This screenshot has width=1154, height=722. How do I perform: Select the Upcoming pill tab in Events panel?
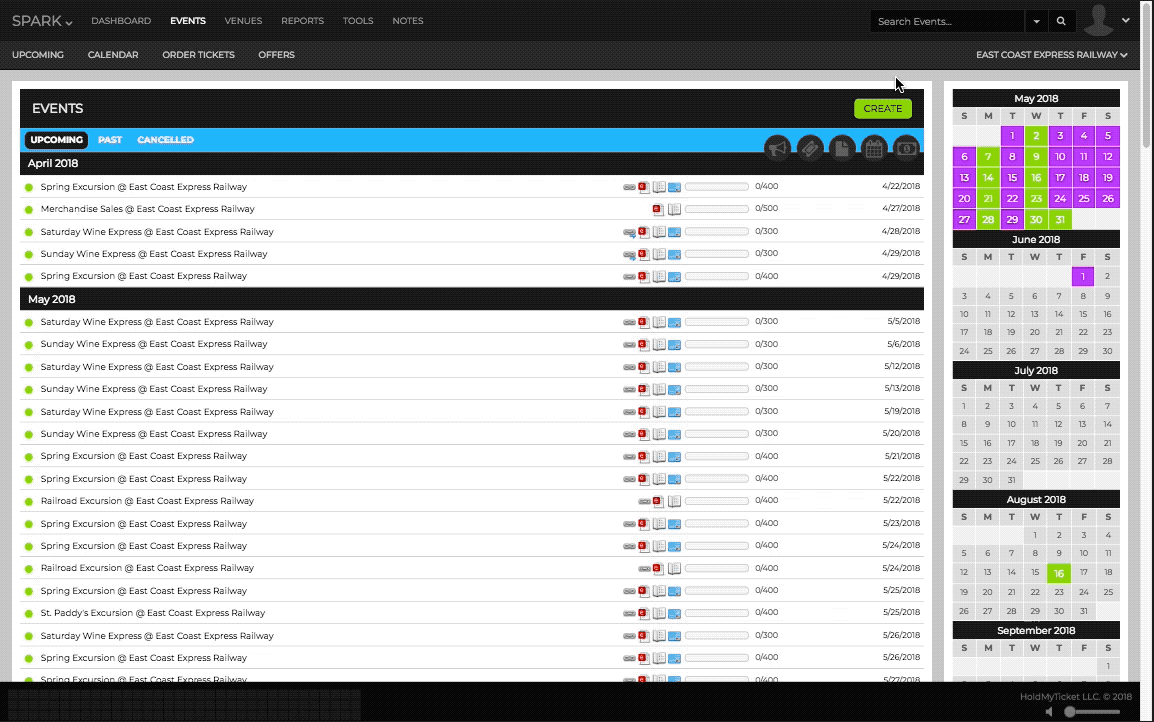point(57,140)
